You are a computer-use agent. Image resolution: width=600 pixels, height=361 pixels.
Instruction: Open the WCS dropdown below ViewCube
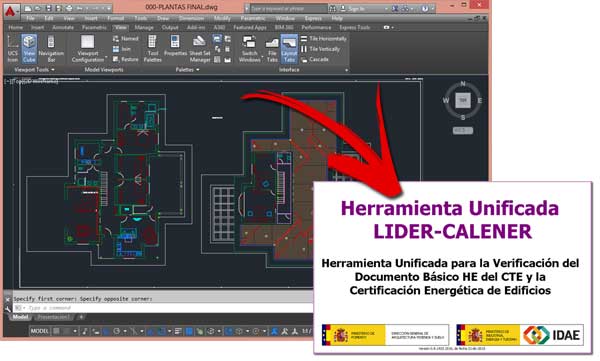pos(463,131)
